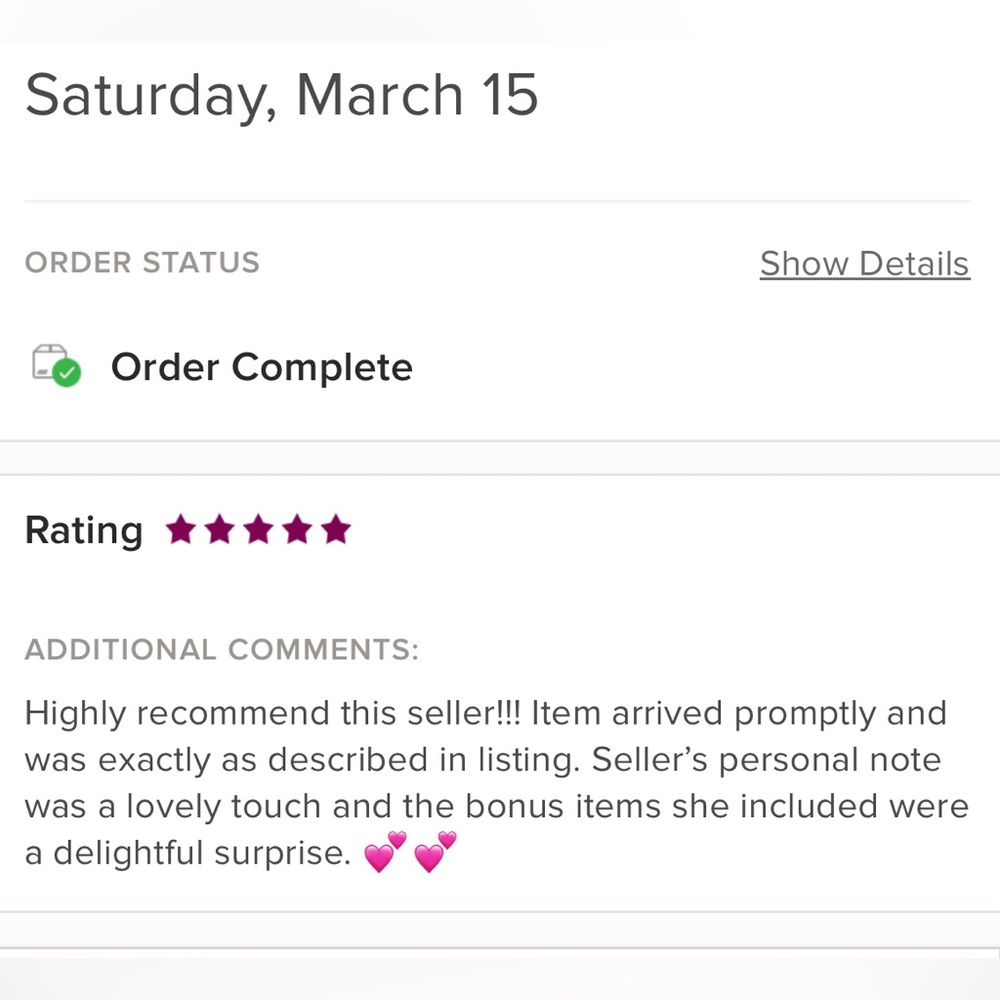Click the fourth rating star

point(297,530)
